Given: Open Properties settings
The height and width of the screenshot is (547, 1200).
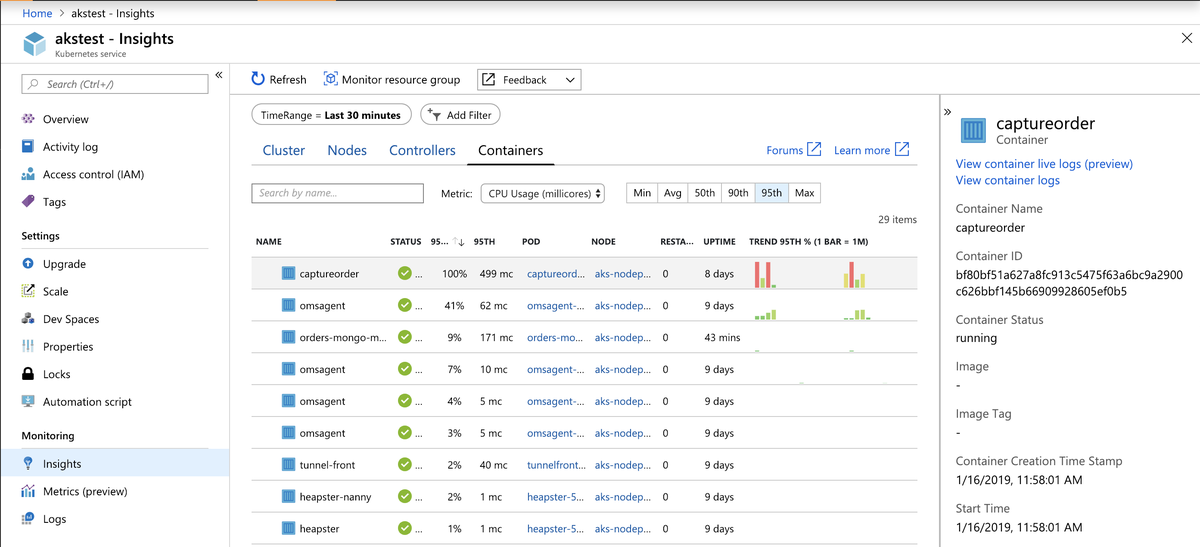Looking at the screenshot, I should 68,347.
